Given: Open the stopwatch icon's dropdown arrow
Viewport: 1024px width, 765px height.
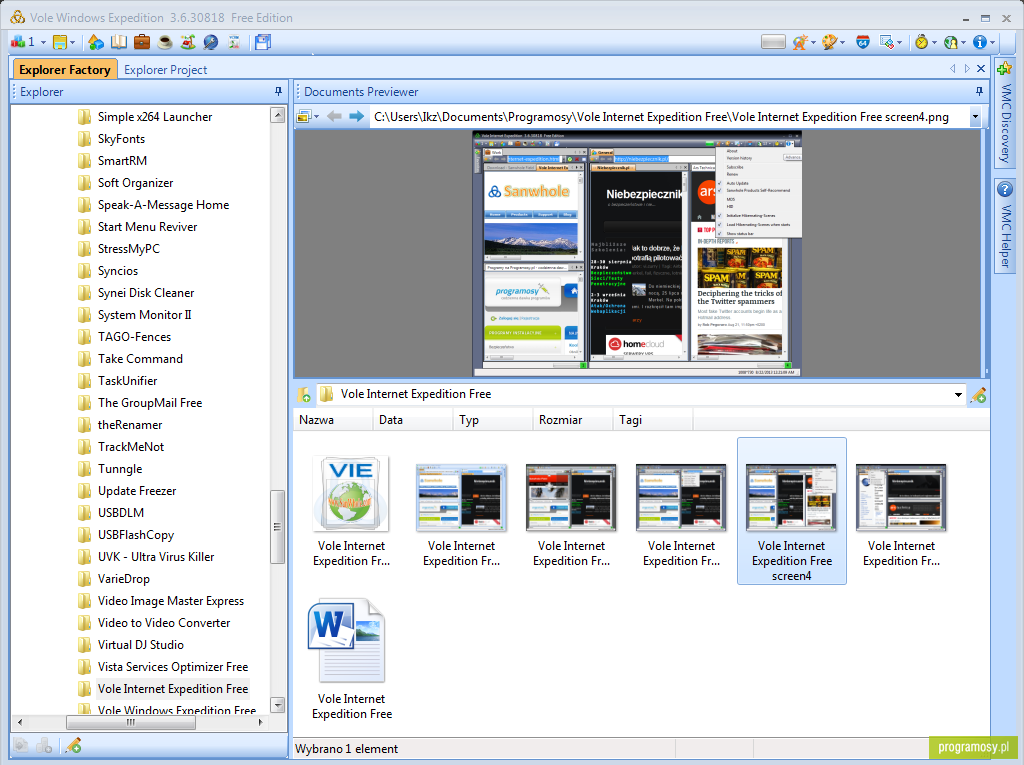Looking at the screenshot, I should tap(934, 43).
